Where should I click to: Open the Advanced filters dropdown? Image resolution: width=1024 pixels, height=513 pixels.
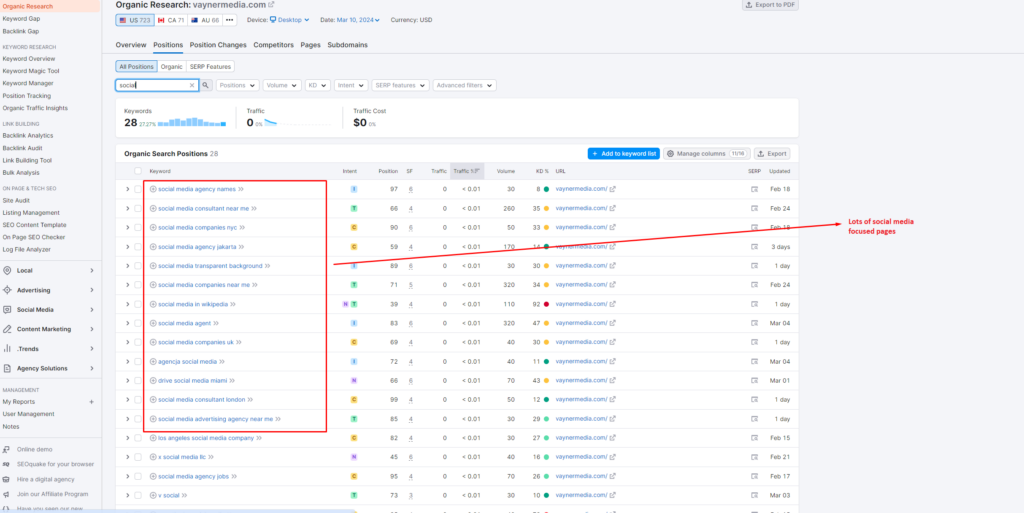464,85
